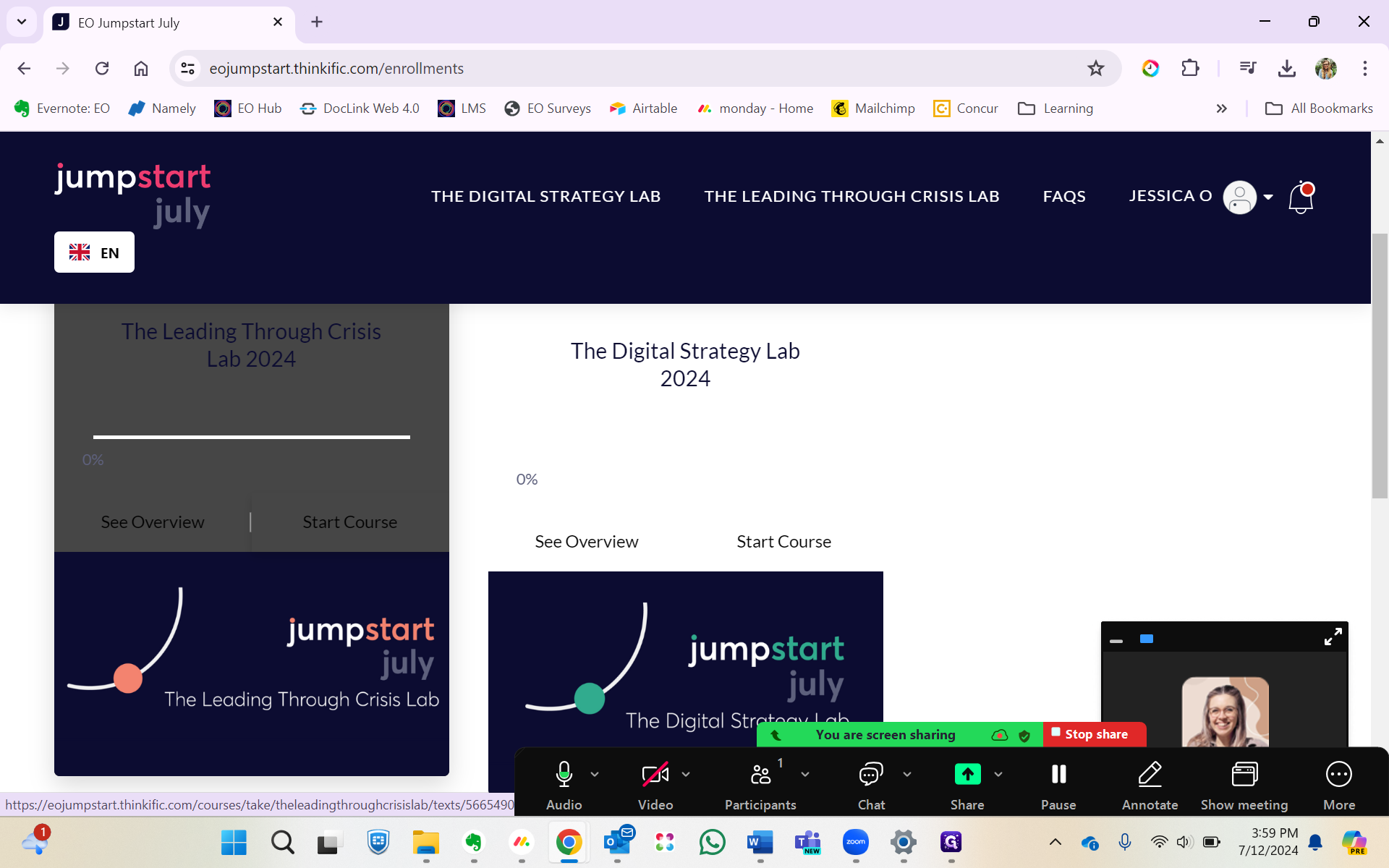Image resolution: width=1389 pixels, height=868 pixels.
Task: Open the Airtable bookmark
Action: point(643,109)
